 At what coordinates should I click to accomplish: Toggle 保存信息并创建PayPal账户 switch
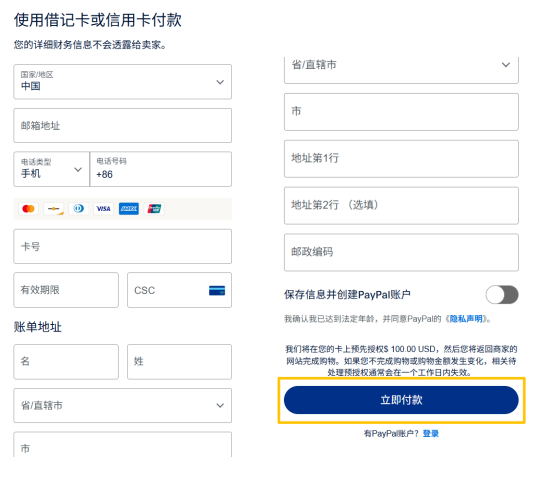point(502,295)
